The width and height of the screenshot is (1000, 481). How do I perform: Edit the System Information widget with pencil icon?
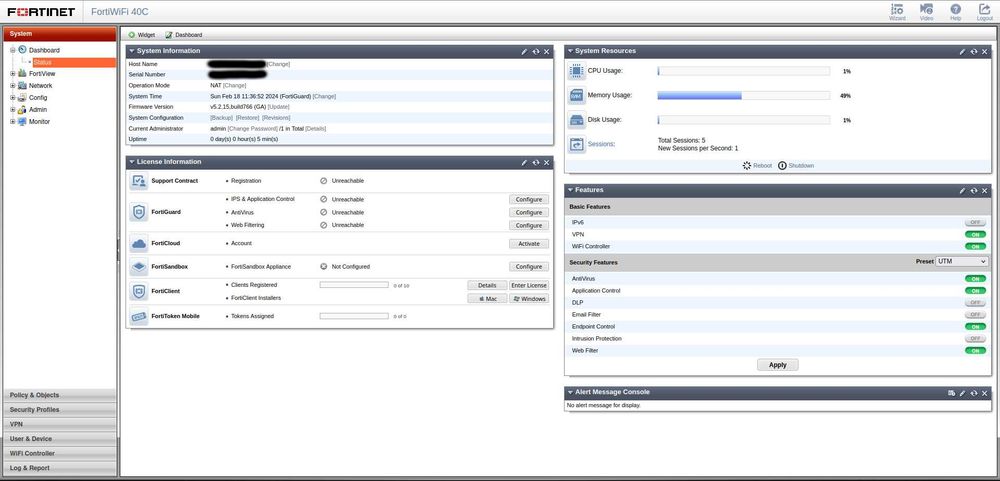coord(524,52)
